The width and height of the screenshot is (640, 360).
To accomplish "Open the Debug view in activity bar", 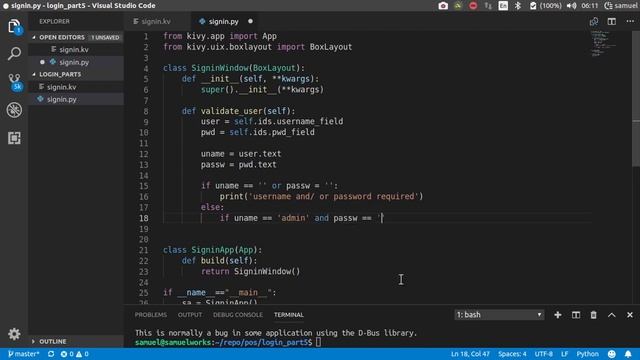I will click(14, 110).
